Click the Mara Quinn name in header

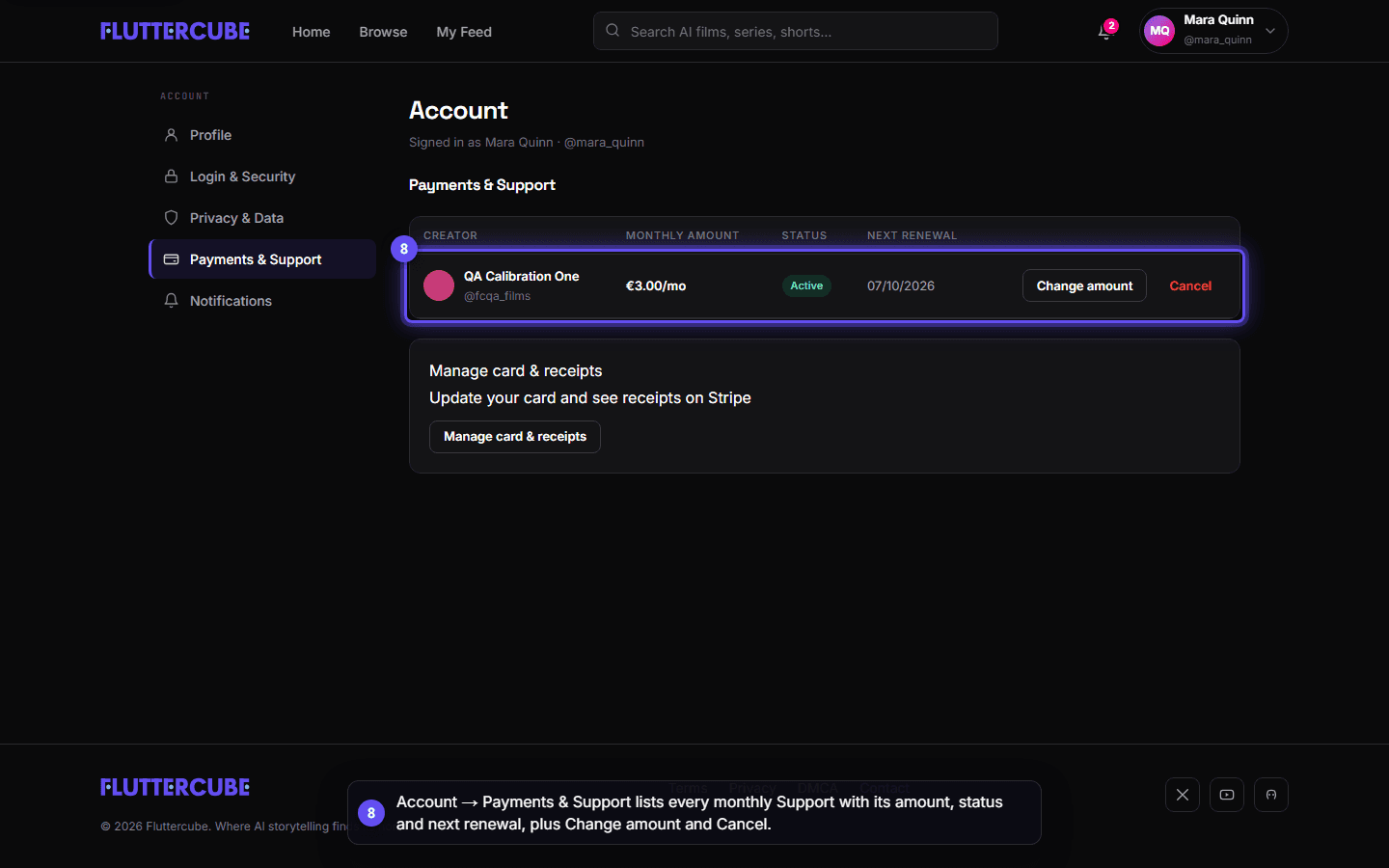point(1218,19)
